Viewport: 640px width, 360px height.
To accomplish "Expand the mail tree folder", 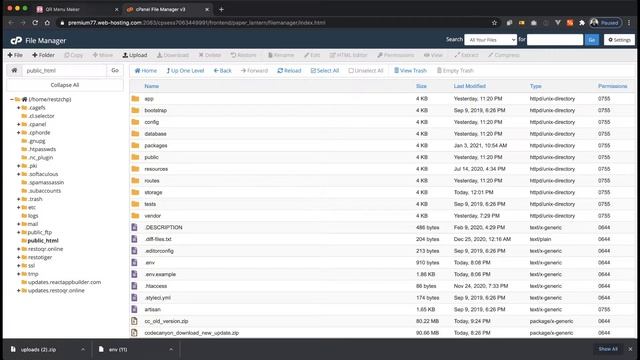I will click(18, 224).
